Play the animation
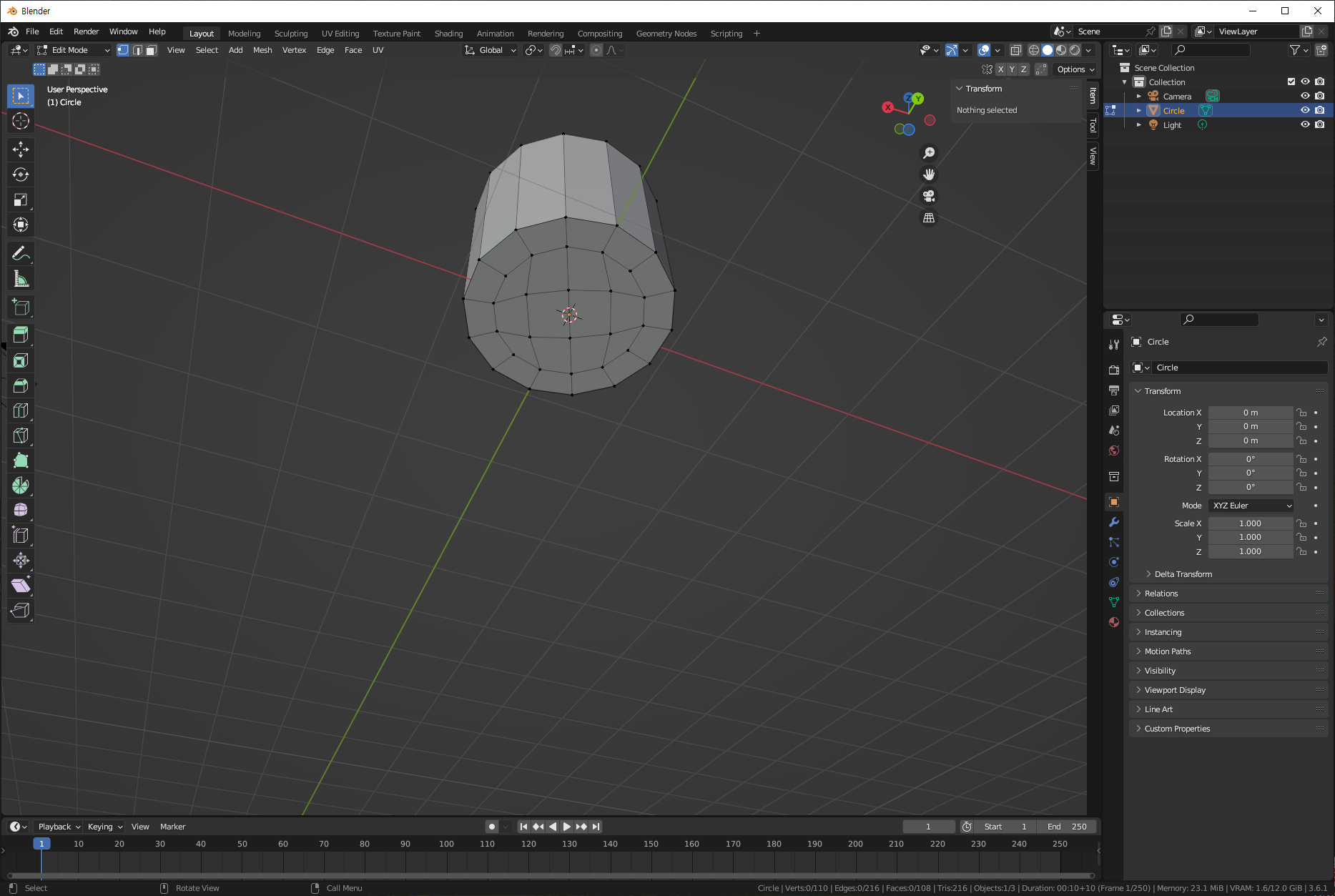This screenshot has width=1335, height=896. click(x=566, y=827)
